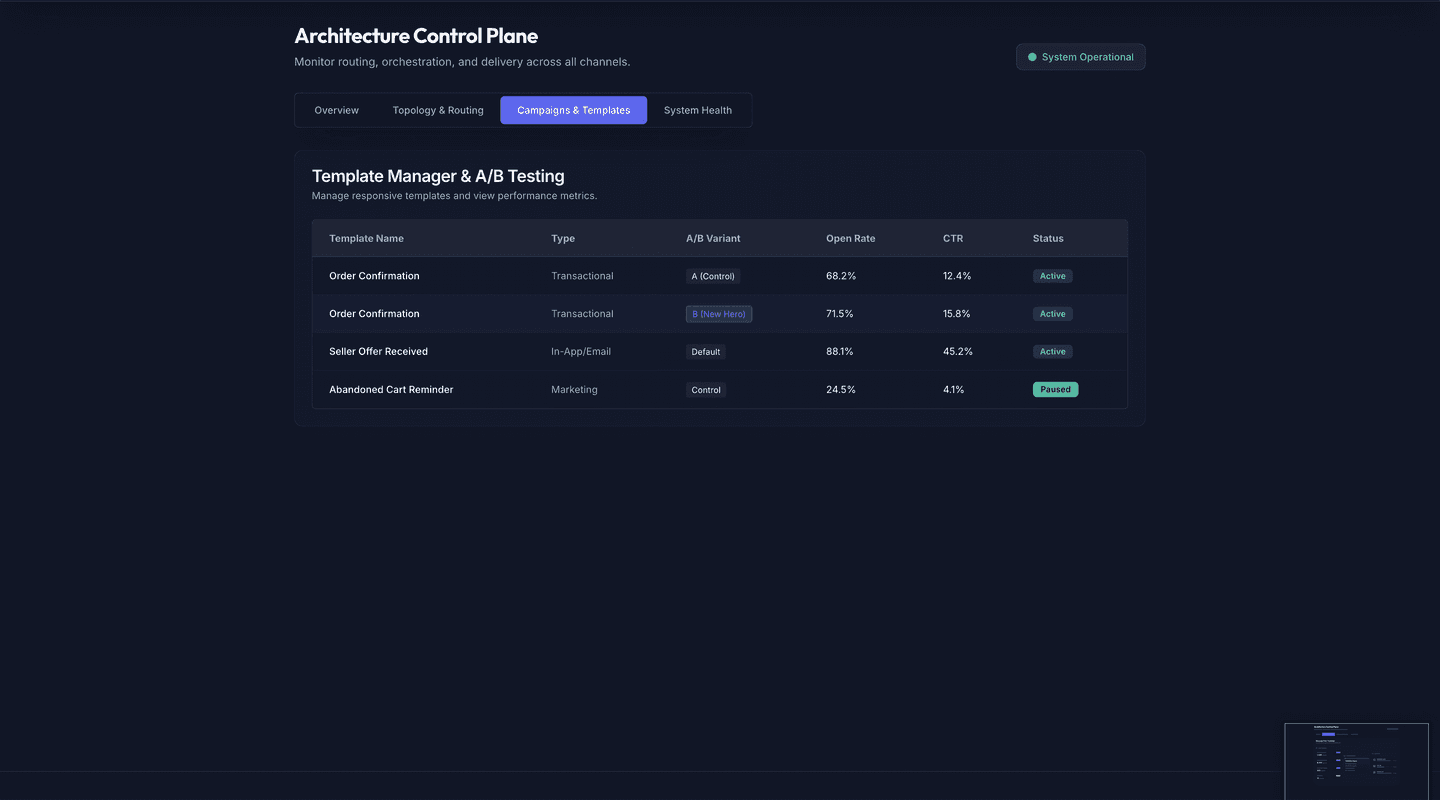Click the Open Rate column header
Screen dimensions: 1440x800
[x=850, y=238]
